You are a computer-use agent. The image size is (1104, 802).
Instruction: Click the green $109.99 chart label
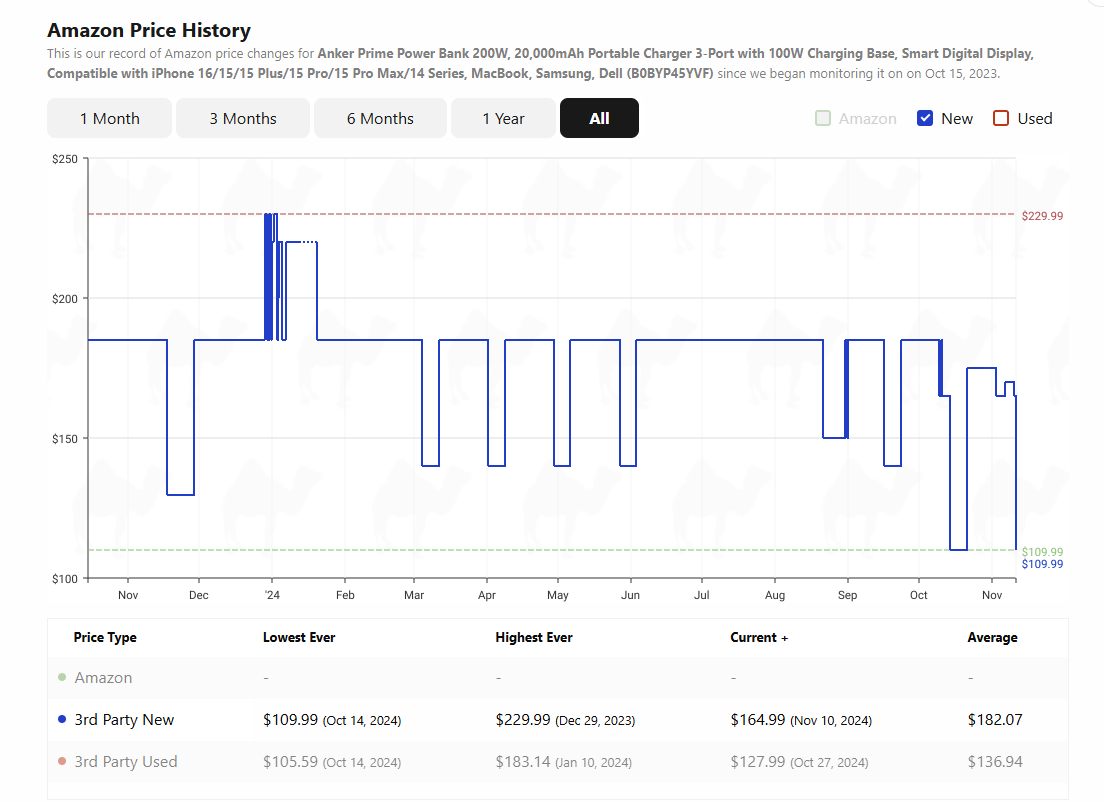(1042, 552)
